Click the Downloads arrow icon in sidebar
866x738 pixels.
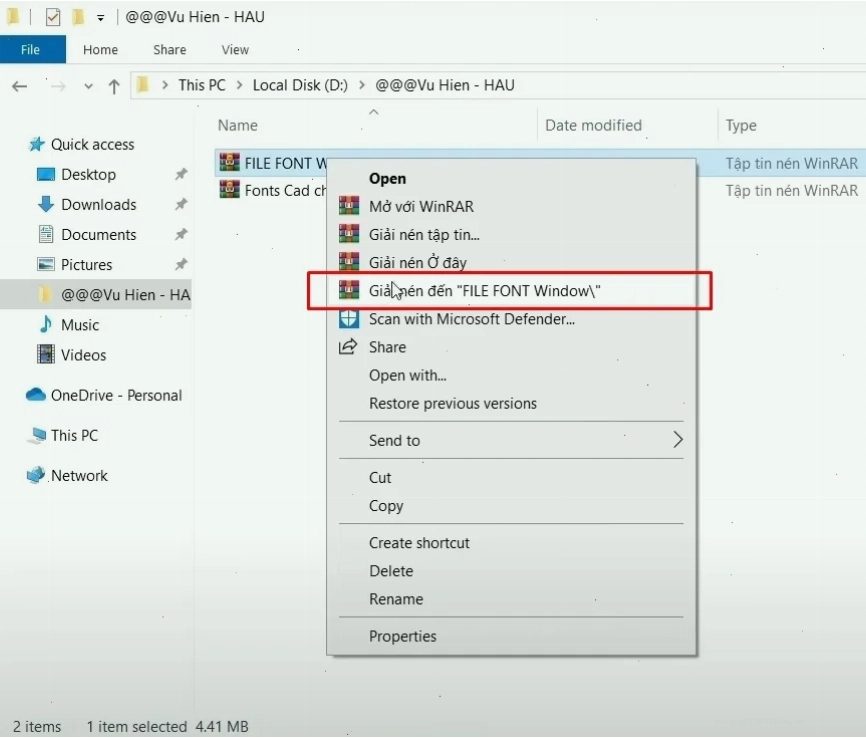pos(46,204)
